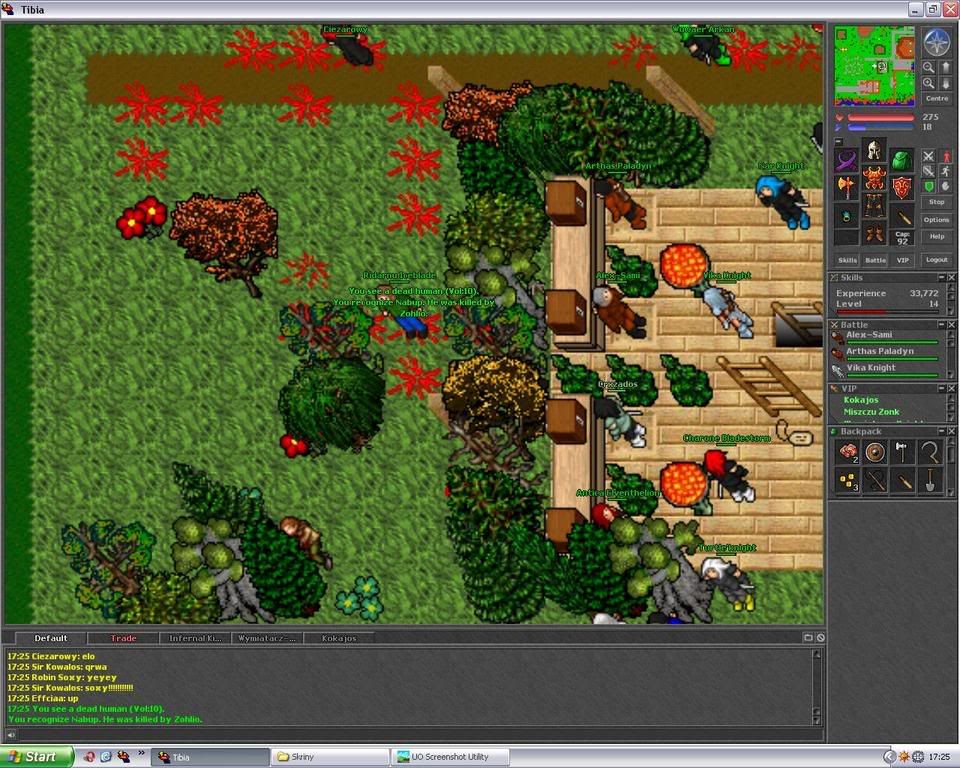Minimize the VIP panel
This screenshot has width=960, height=768.
[942, 388]
